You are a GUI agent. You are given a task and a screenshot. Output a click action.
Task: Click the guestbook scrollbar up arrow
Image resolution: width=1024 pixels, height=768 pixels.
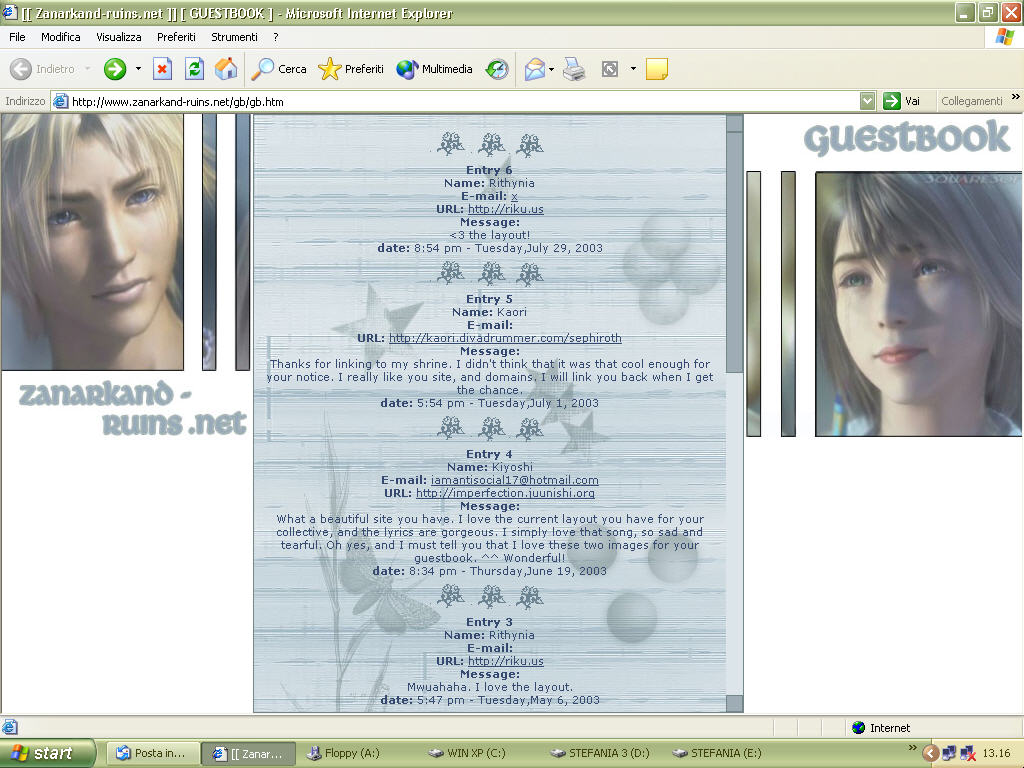pyautogui.click(x=735, y=123)
